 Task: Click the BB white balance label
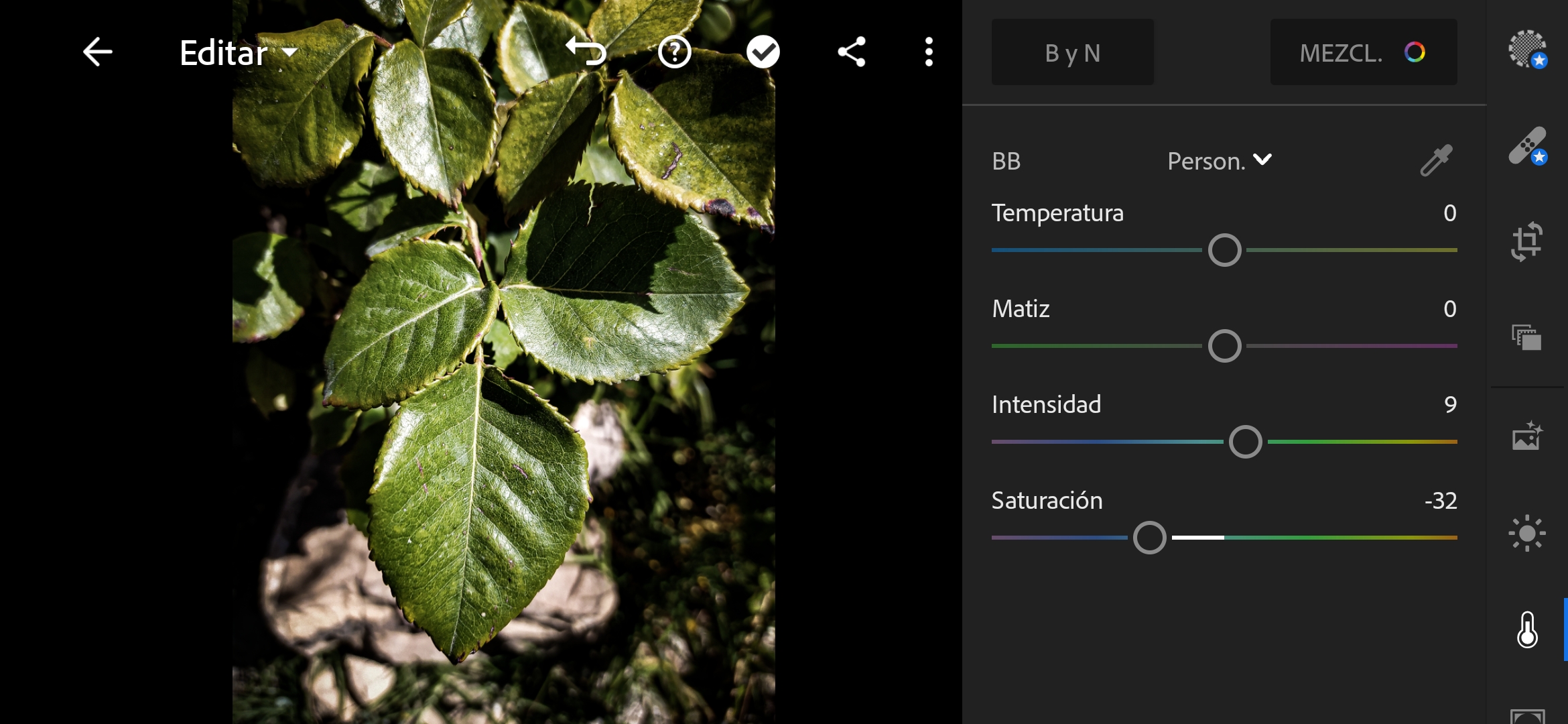click(1006, 162)
